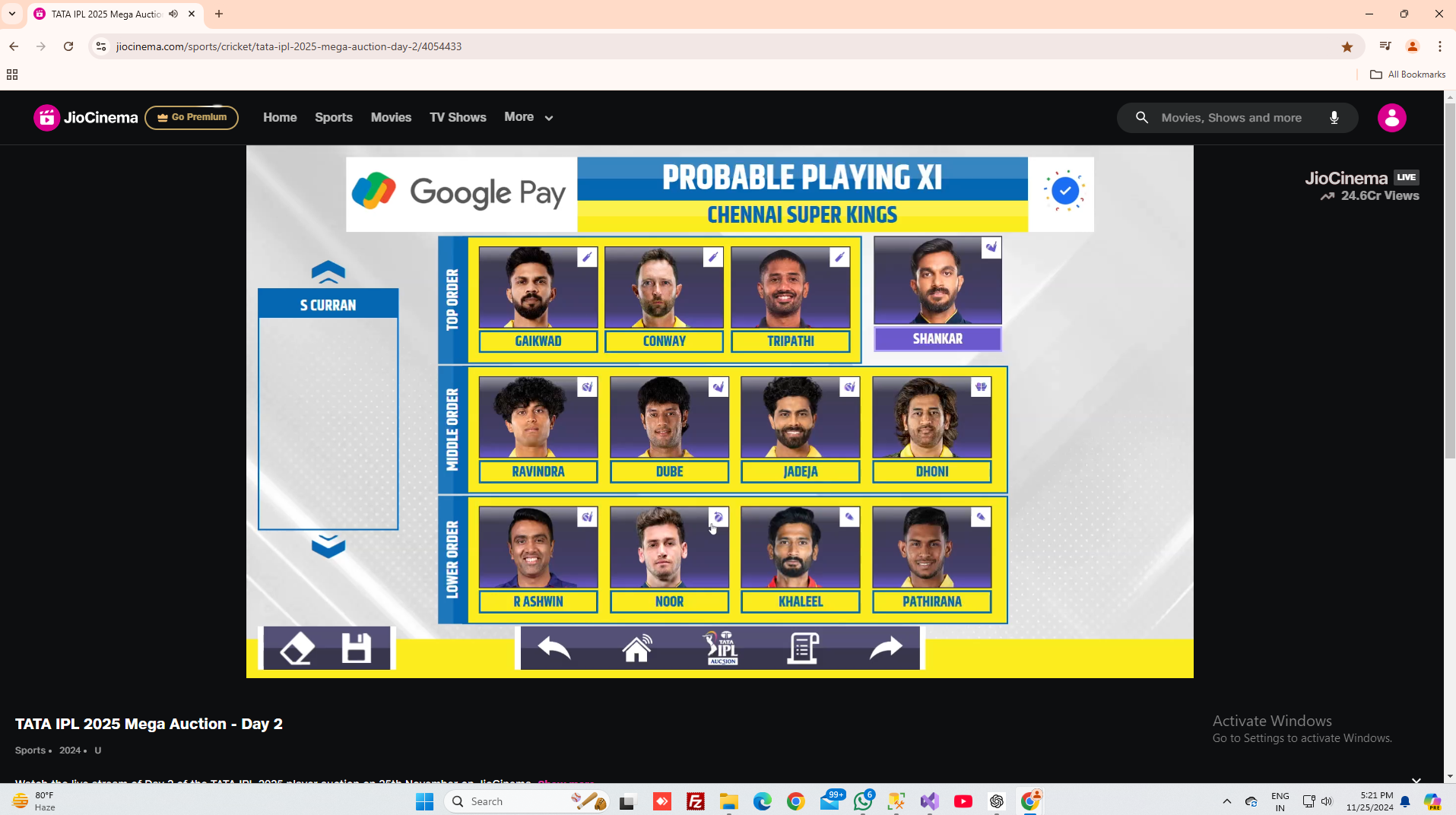The image size is (1456, 815).
Task: Click the Movies, Shows search field
Action: [x=1232, y=118]
